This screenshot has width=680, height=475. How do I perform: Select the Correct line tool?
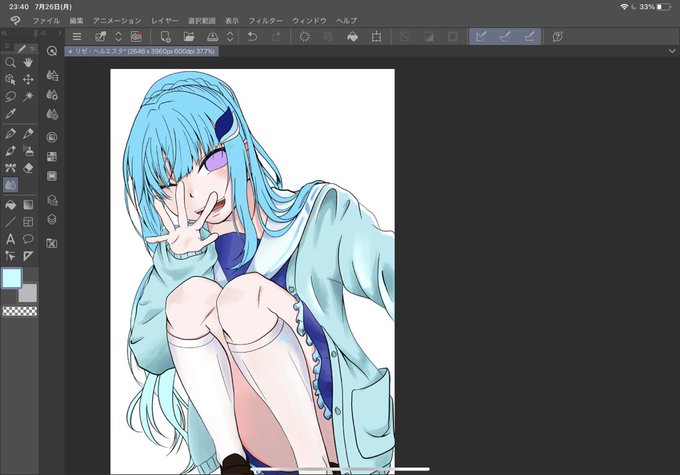[x=10, y=256]
